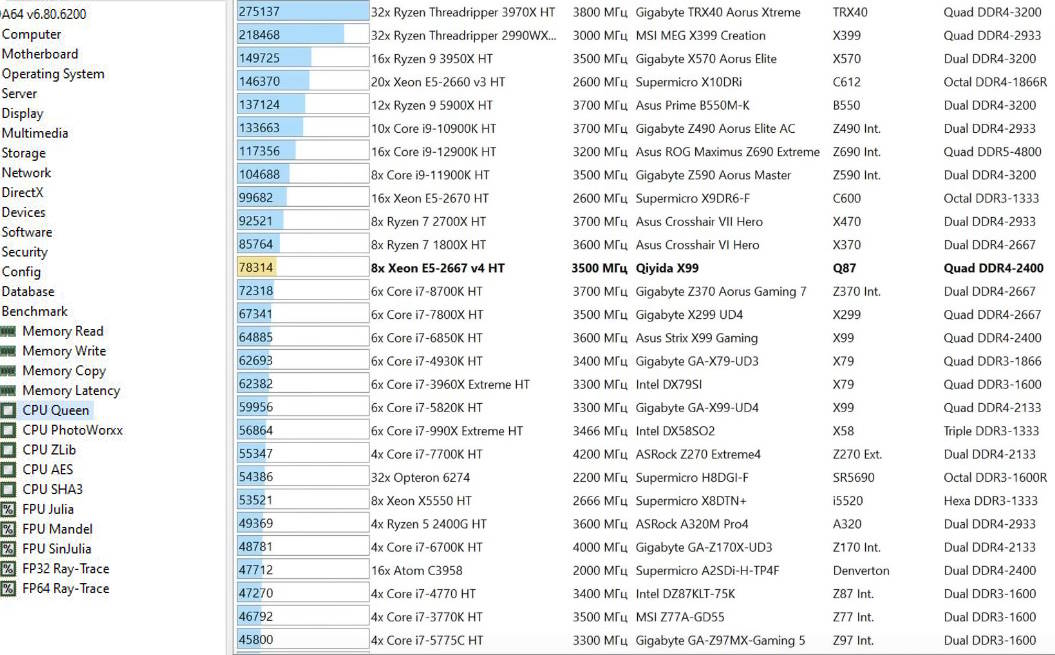Select the Memory Copy benchmark label
Image resolution: width=1055 pixels, height=655 pixels.
(x=64, y=371)
